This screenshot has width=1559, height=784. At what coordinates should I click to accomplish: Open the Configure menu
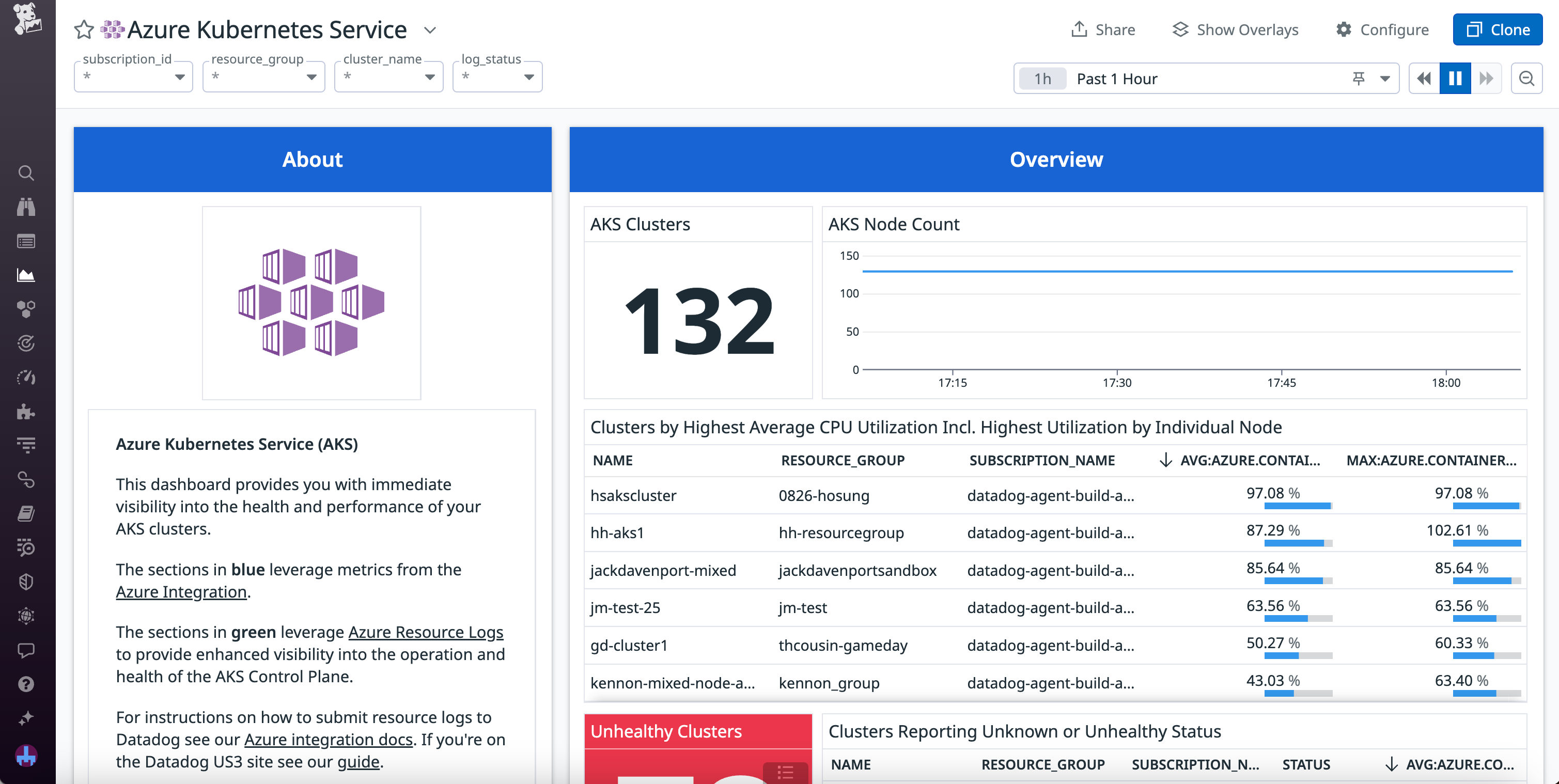pyautogui.click(x=1383, y=29)
